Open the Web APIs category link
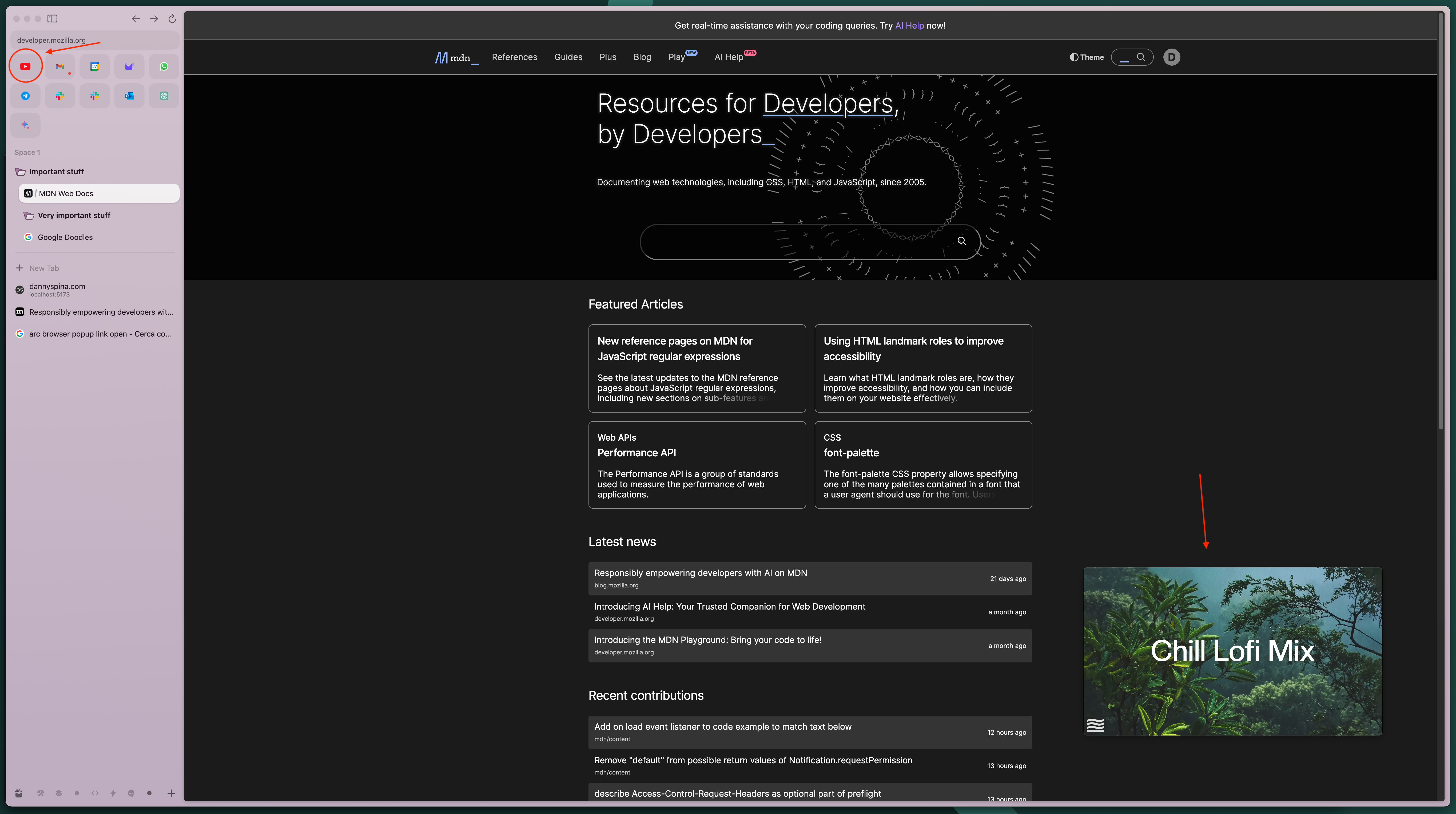This screenshot has width=1456, height=814. point(617,437)
